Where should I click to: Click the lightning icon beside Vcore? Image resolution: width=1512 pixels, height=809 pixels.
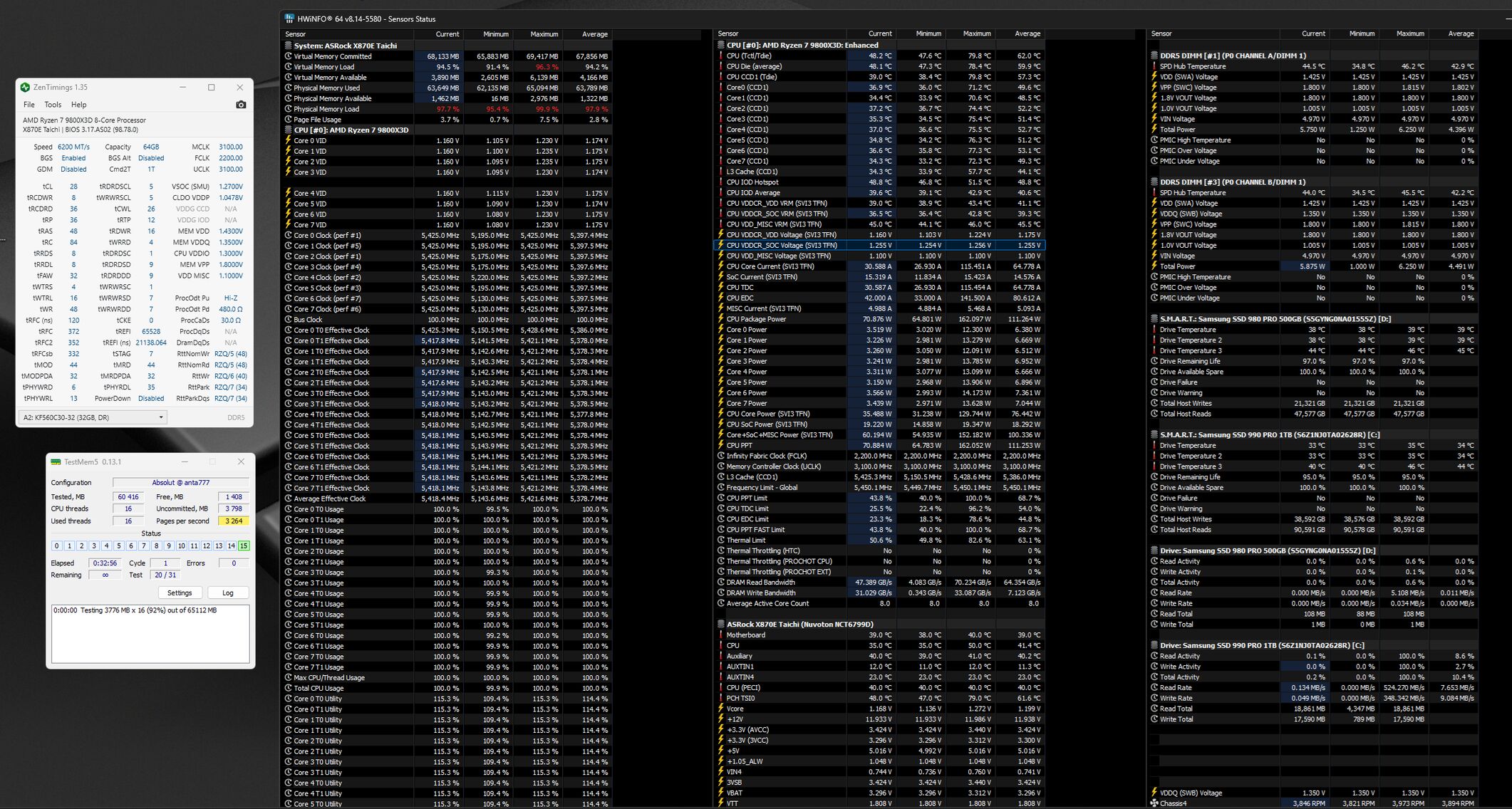click(x=721, y=709)
